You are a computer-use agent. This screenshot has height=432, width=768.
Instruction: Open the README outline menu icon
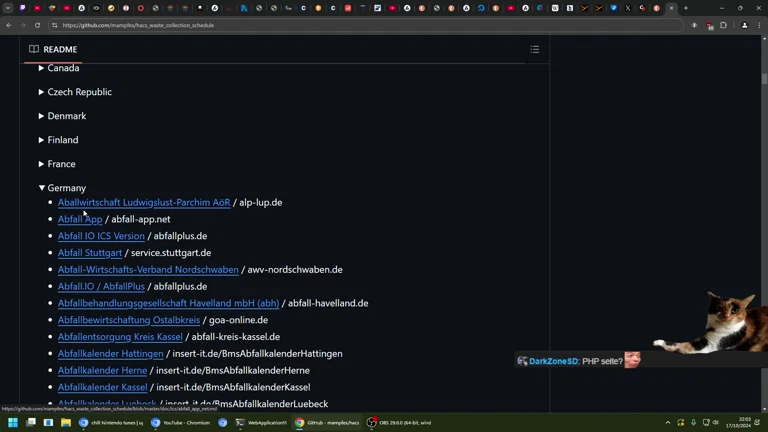click(x=534, y=49)
